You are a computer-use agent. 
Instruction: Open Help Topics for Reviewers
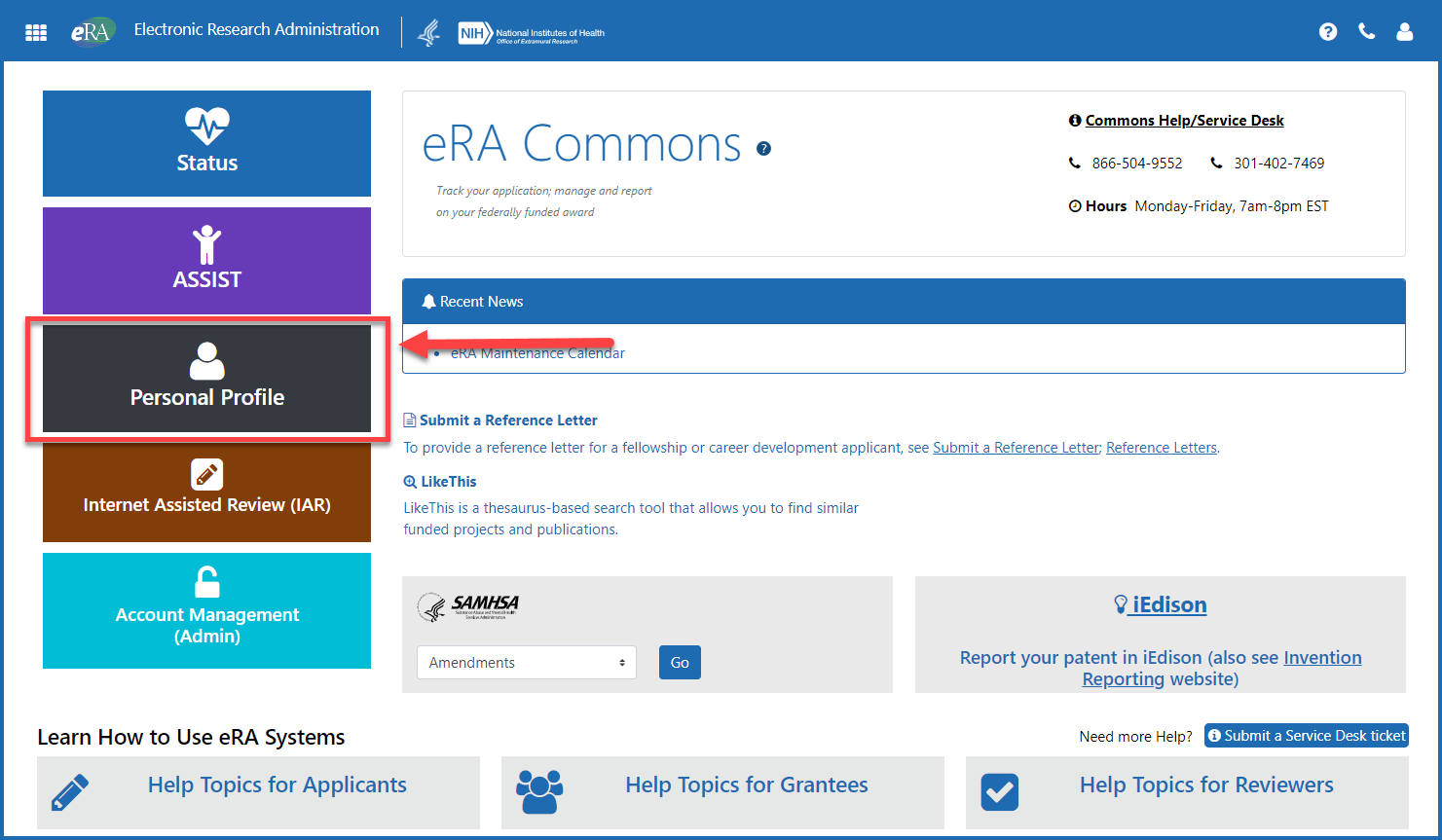1206,785
